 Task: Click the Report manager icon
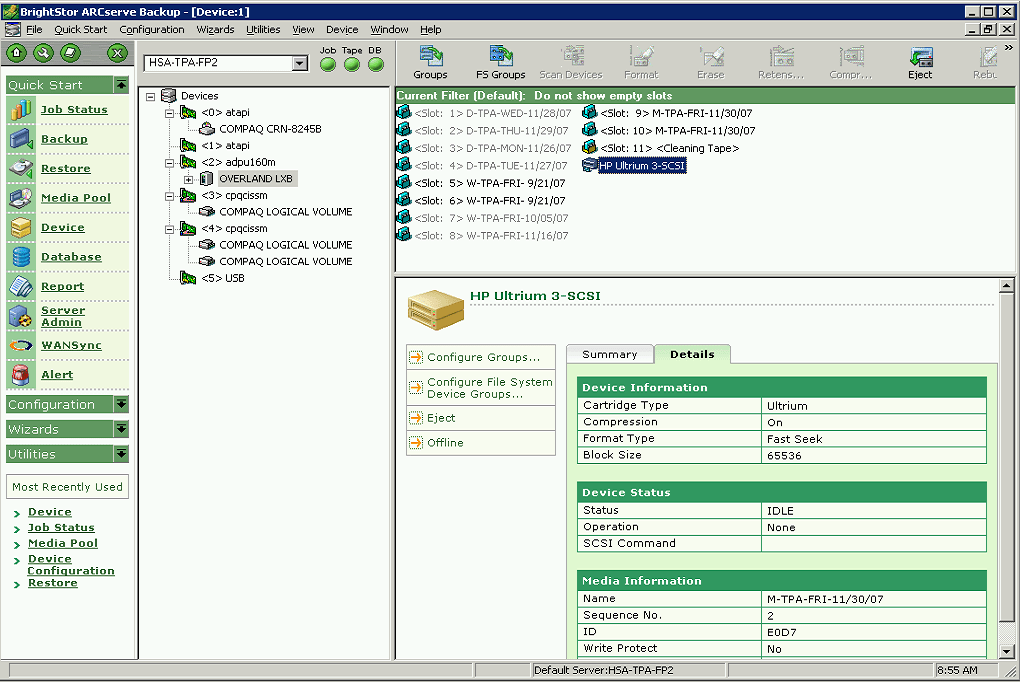(62, 286)
